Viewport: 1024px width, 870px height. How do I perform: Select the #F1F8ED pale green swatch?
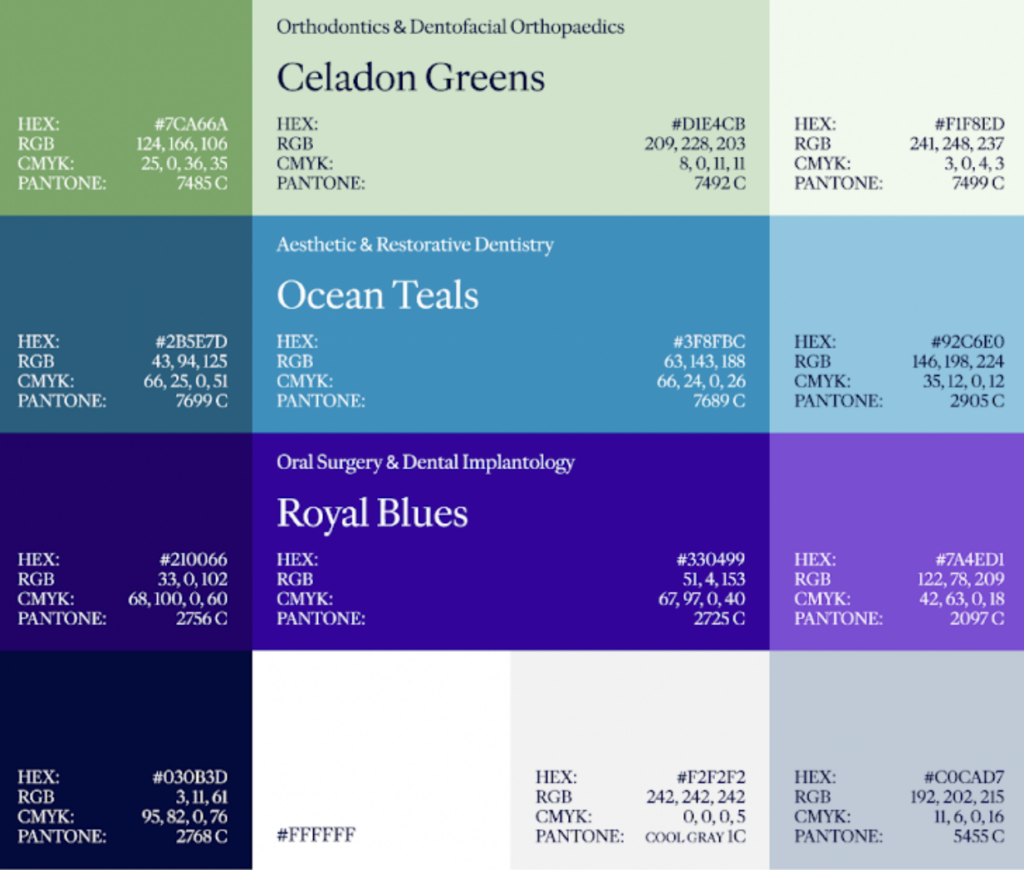pos(897,108)
